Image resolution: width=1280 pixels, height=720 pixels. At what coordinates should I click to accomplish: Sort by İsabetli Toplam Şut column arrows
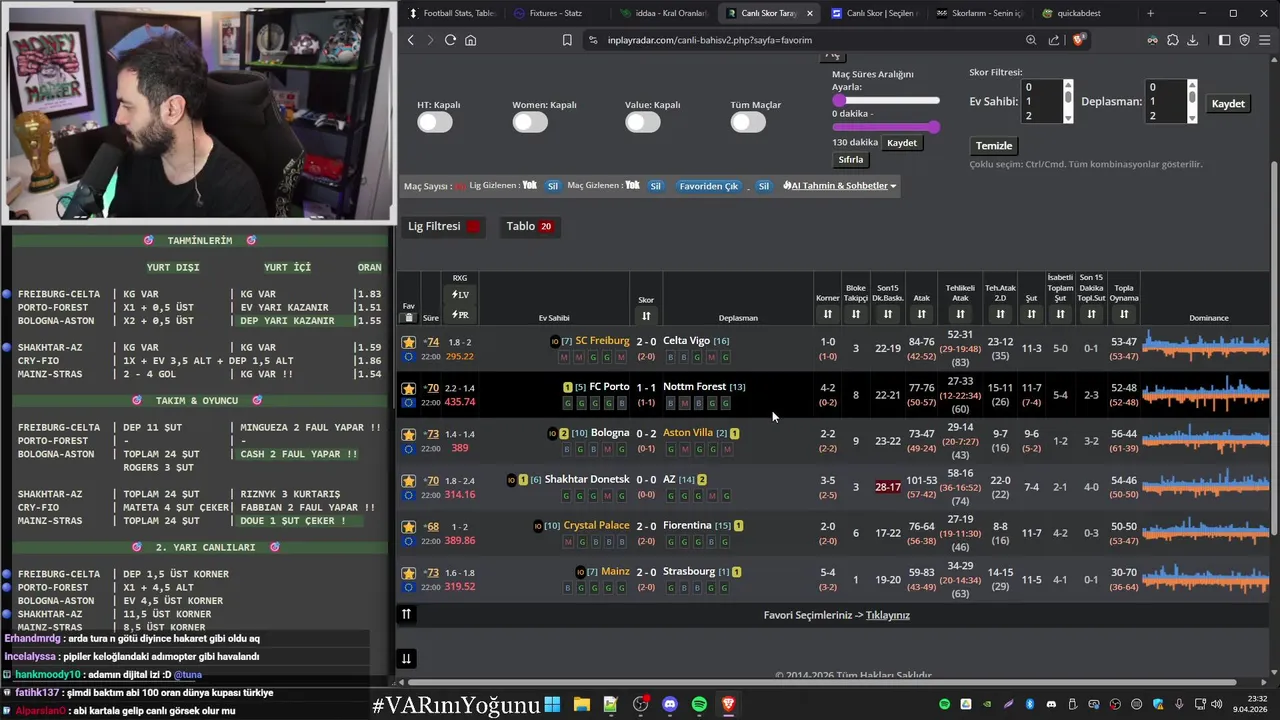tap(1060, 314)
